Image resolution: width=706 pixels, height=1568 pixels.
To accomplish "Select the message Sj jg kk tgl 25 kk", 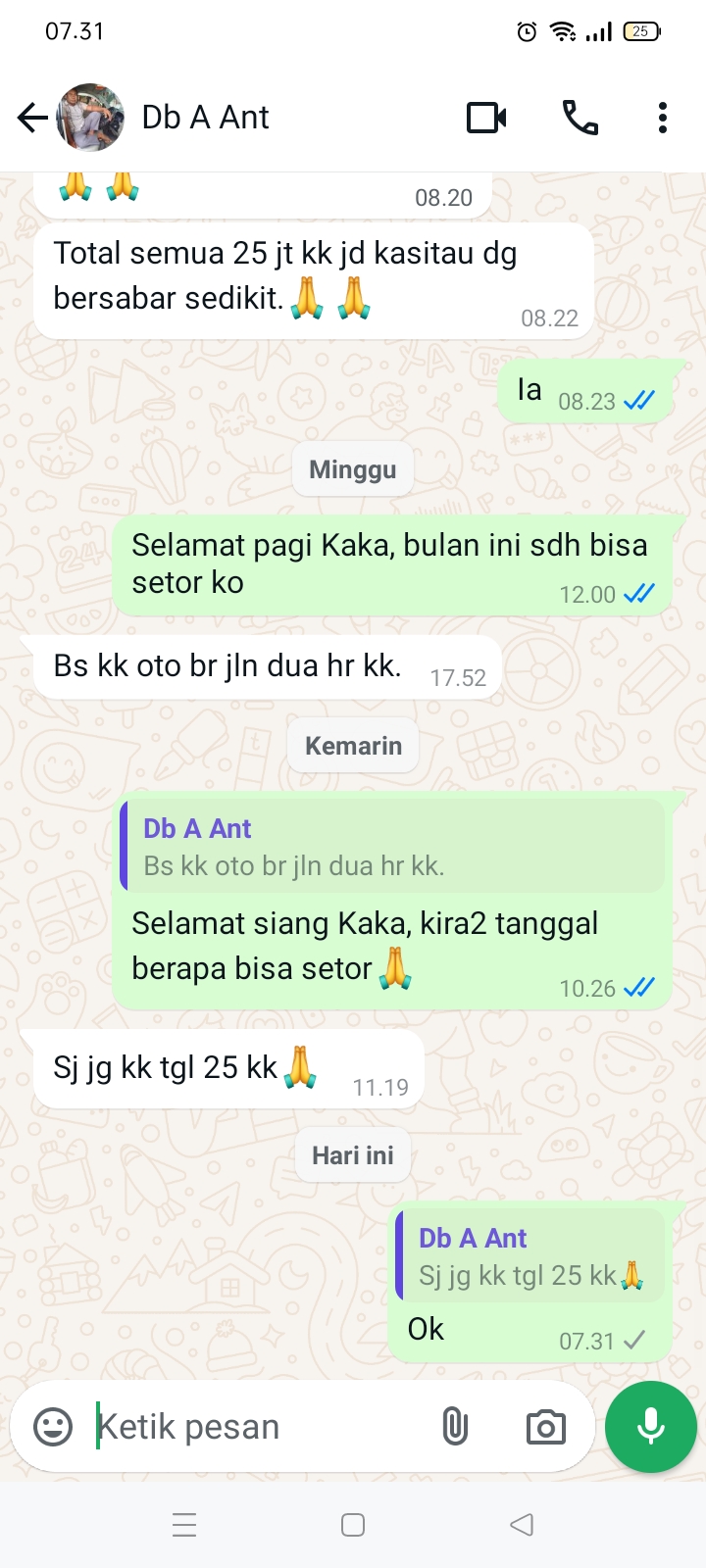I will (x=223, y=1069).
